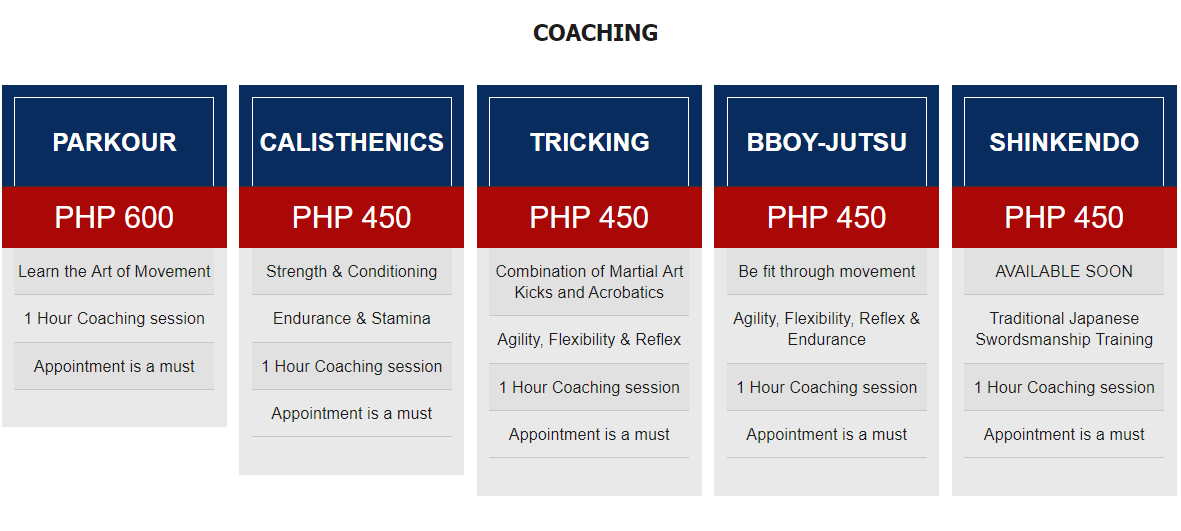Click 'Agility, Flexibility, Reflex & Endurance' row
Viewport: 1181px width, 531px height.
click(826, 329)
